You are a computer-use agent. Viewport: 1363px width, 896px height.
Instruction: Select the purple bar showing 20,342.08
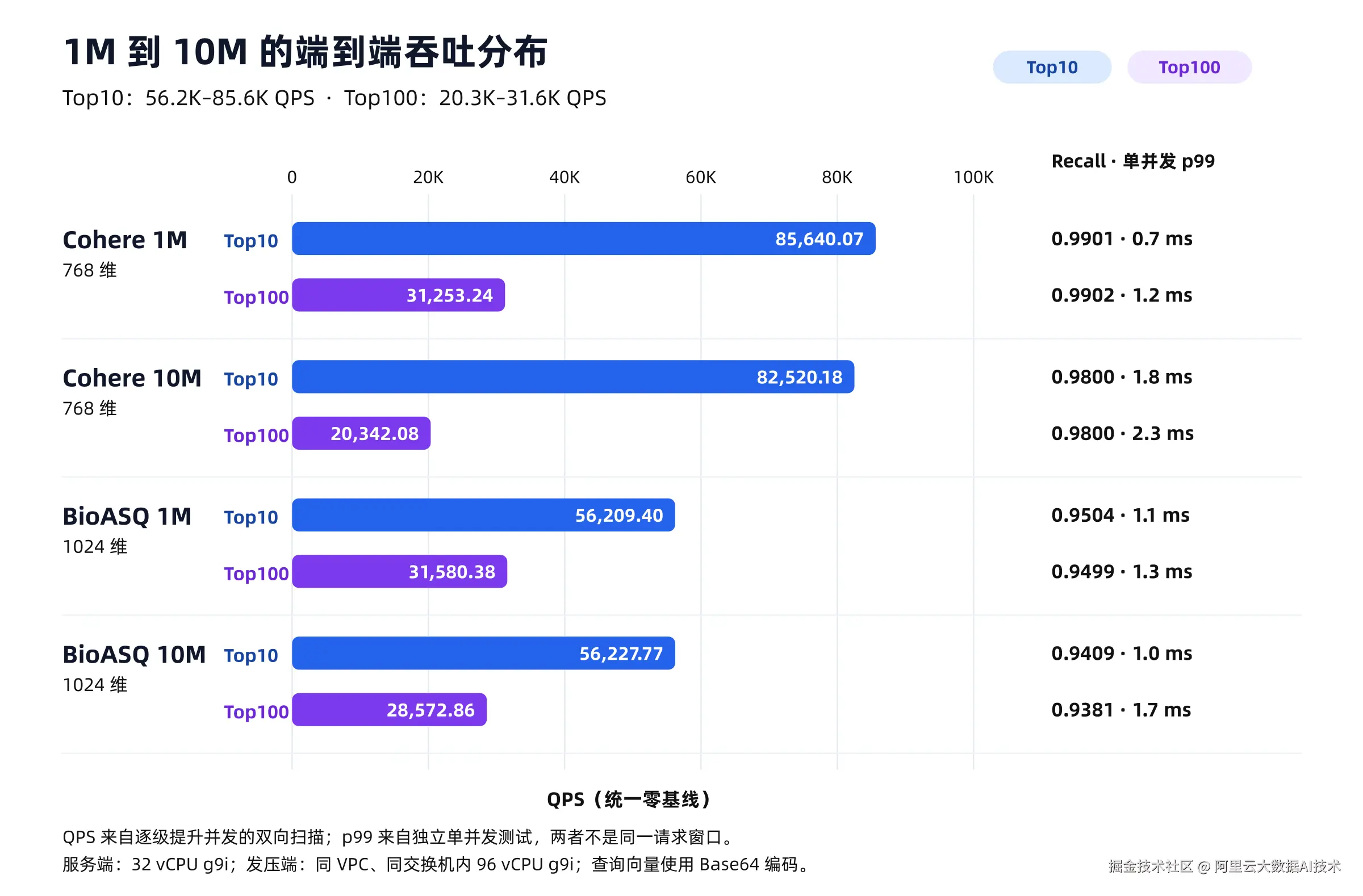(x=361, y=434)
